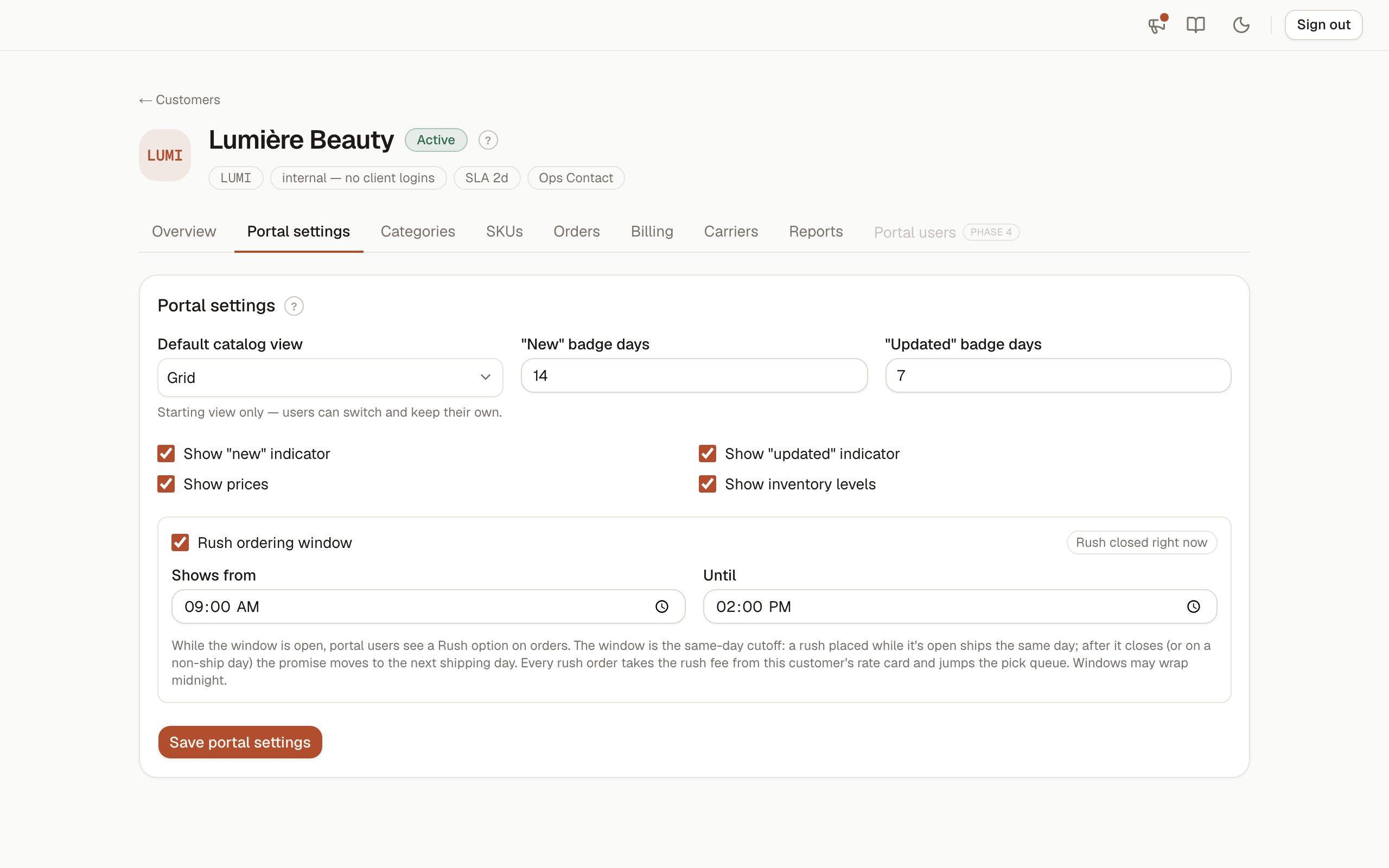1389x868 pixels.
Task: Click the internal — no client logins chip
Action: click(x=358, y=178)
